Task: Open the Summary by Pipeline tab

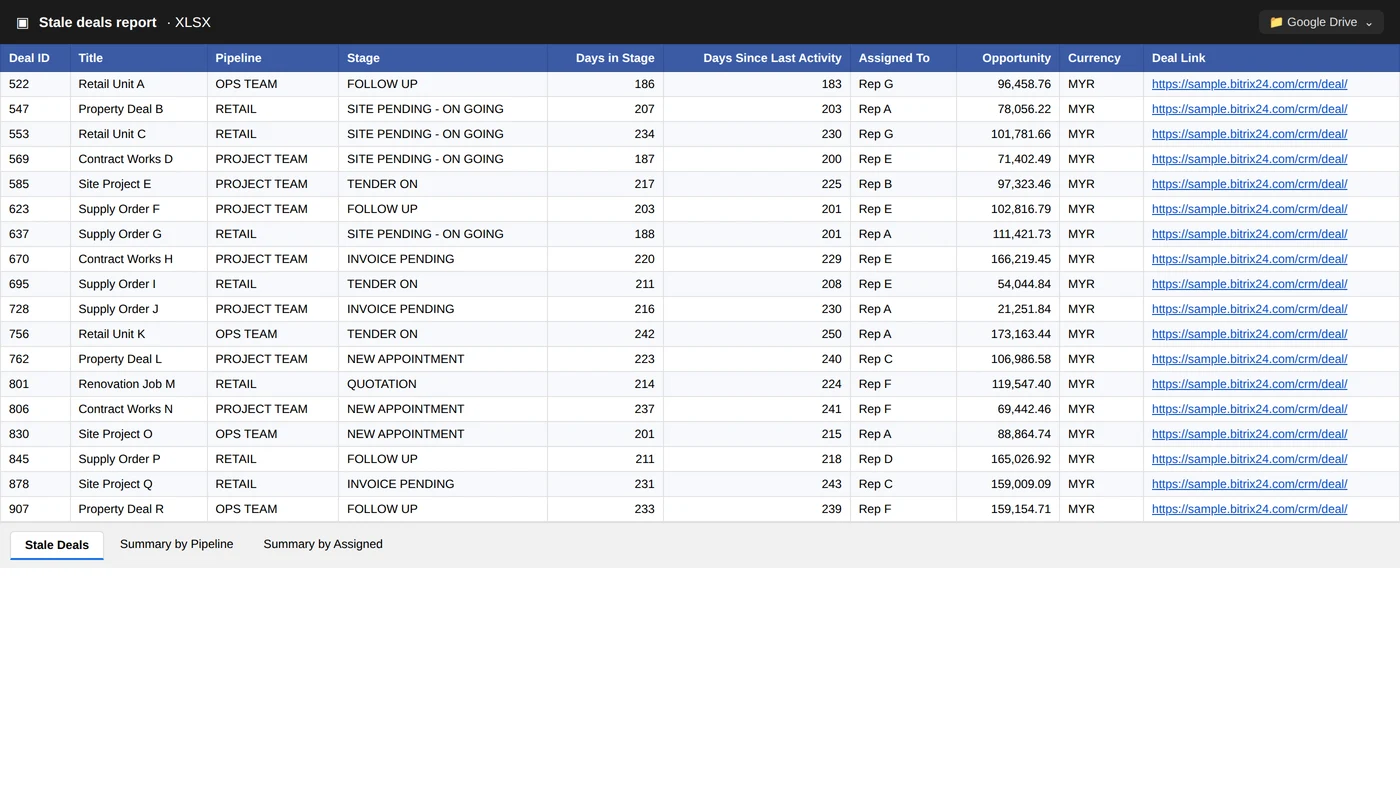Action: [x=176, y=544]
